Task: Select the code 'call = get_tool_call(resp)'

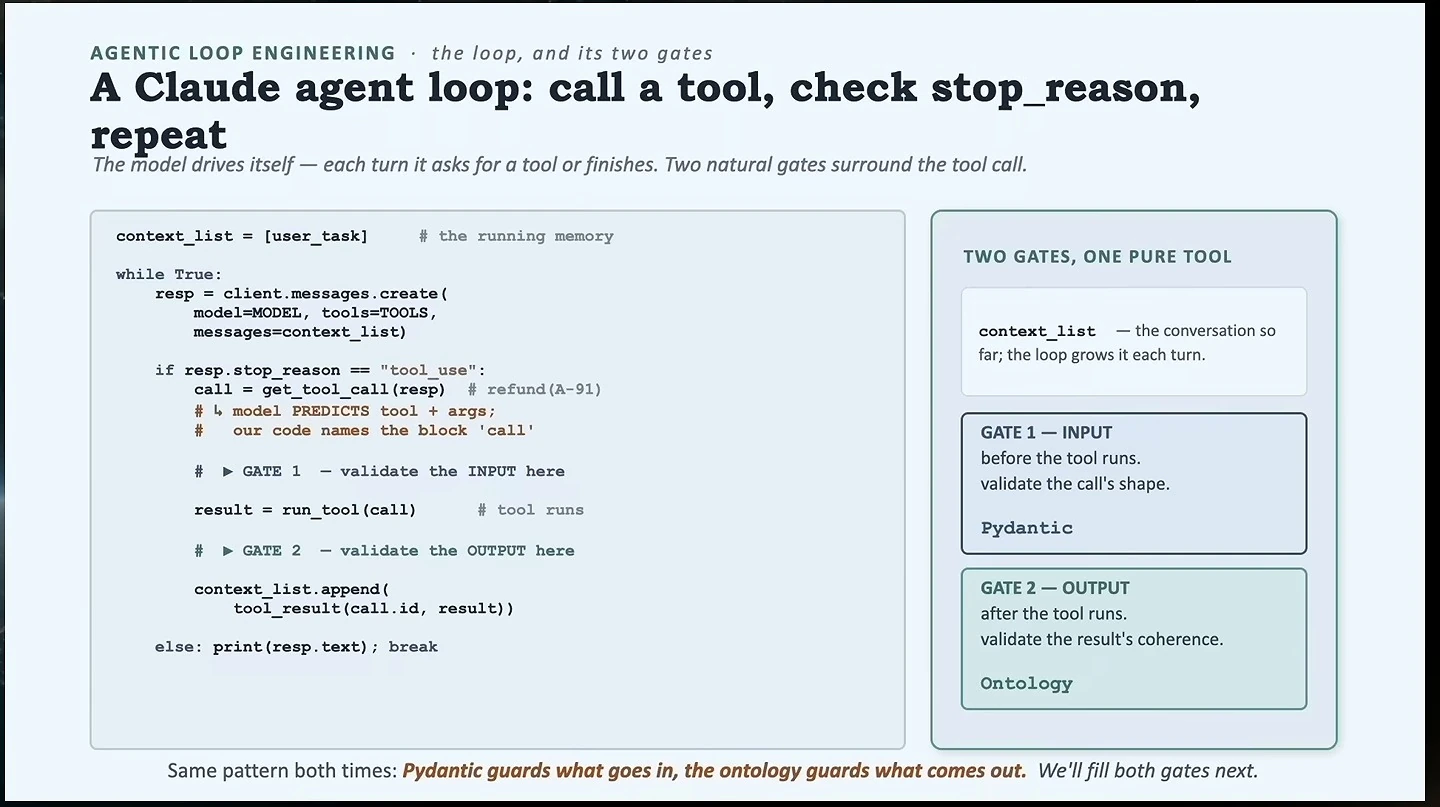Action: [x=320, y=390]
